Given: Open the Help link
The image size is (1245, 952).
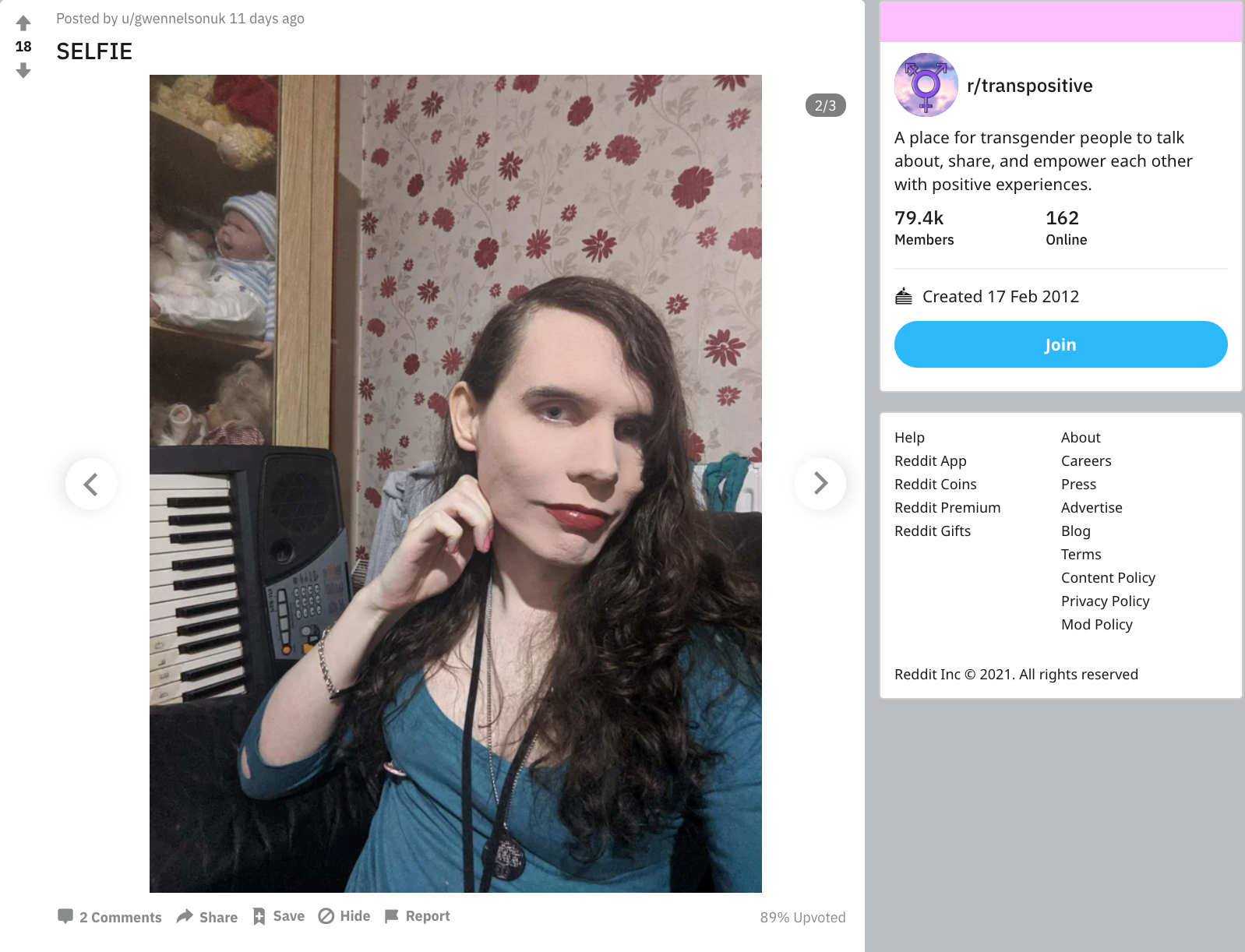Looking at the screenshot, I should pos(909,438).
